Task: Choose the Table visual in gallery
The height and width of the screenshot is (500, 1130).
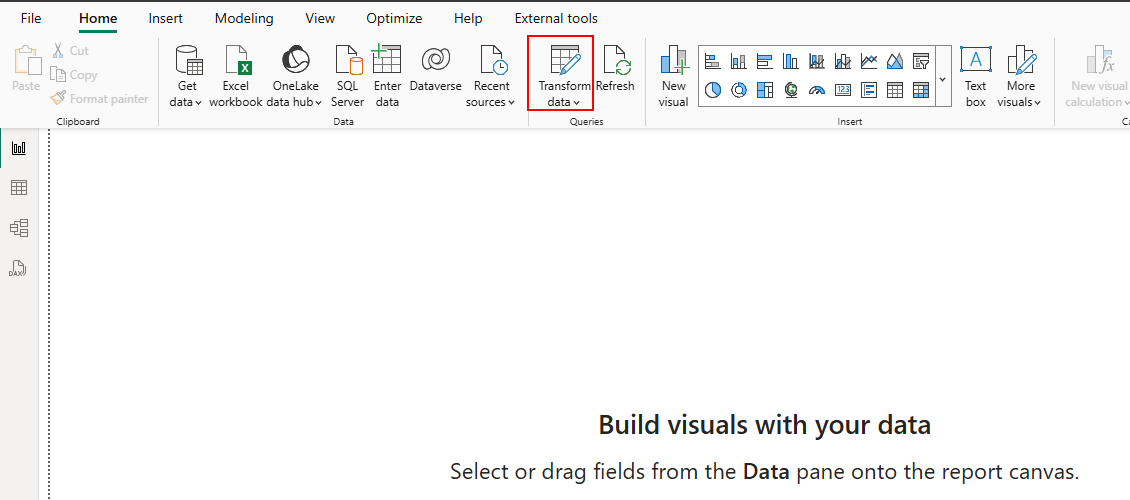Action: pyautogui.click(x=894, y=90)
